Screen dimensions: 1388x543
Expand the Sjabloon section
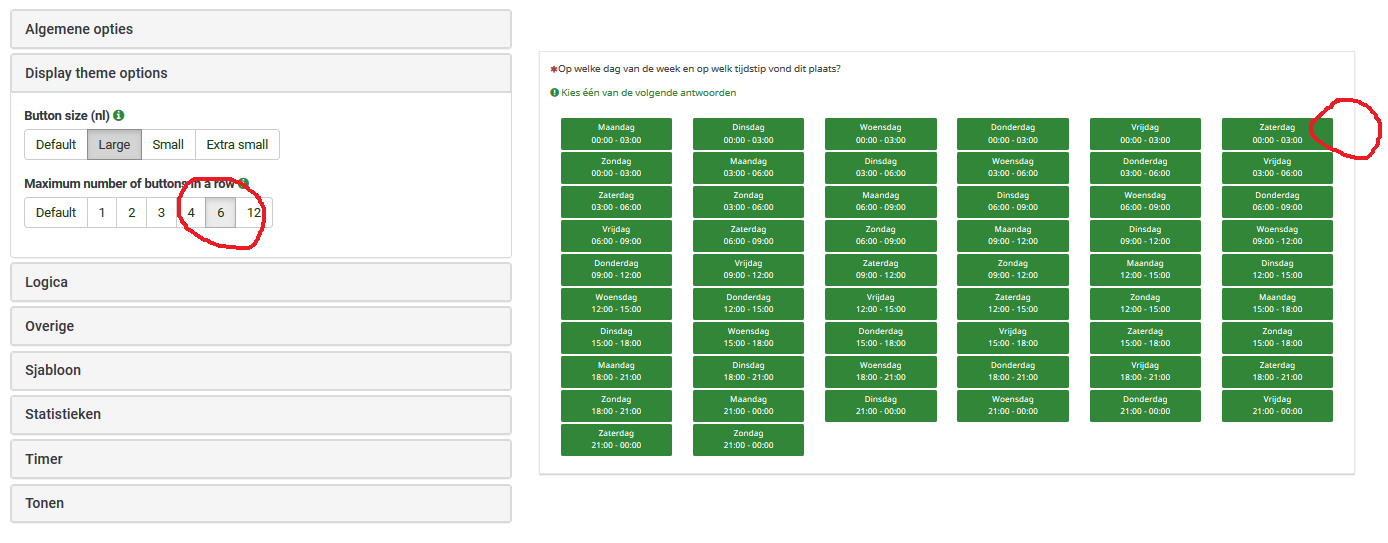tap(261, 370)
